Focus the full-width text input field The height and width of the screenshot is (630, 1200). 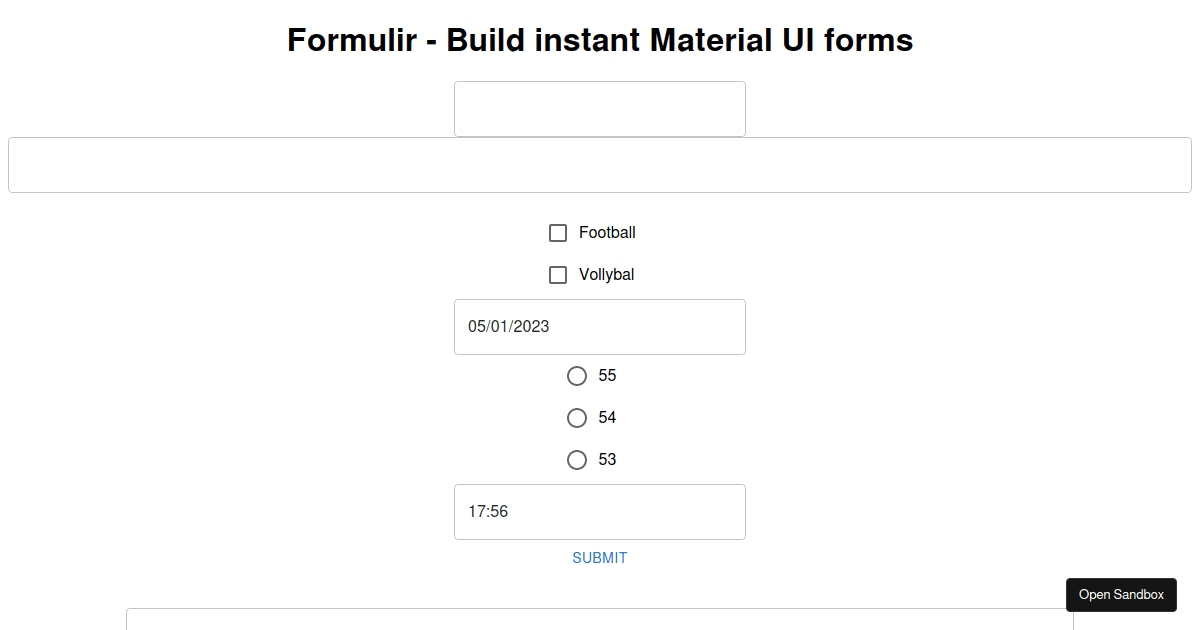point(599,164)
